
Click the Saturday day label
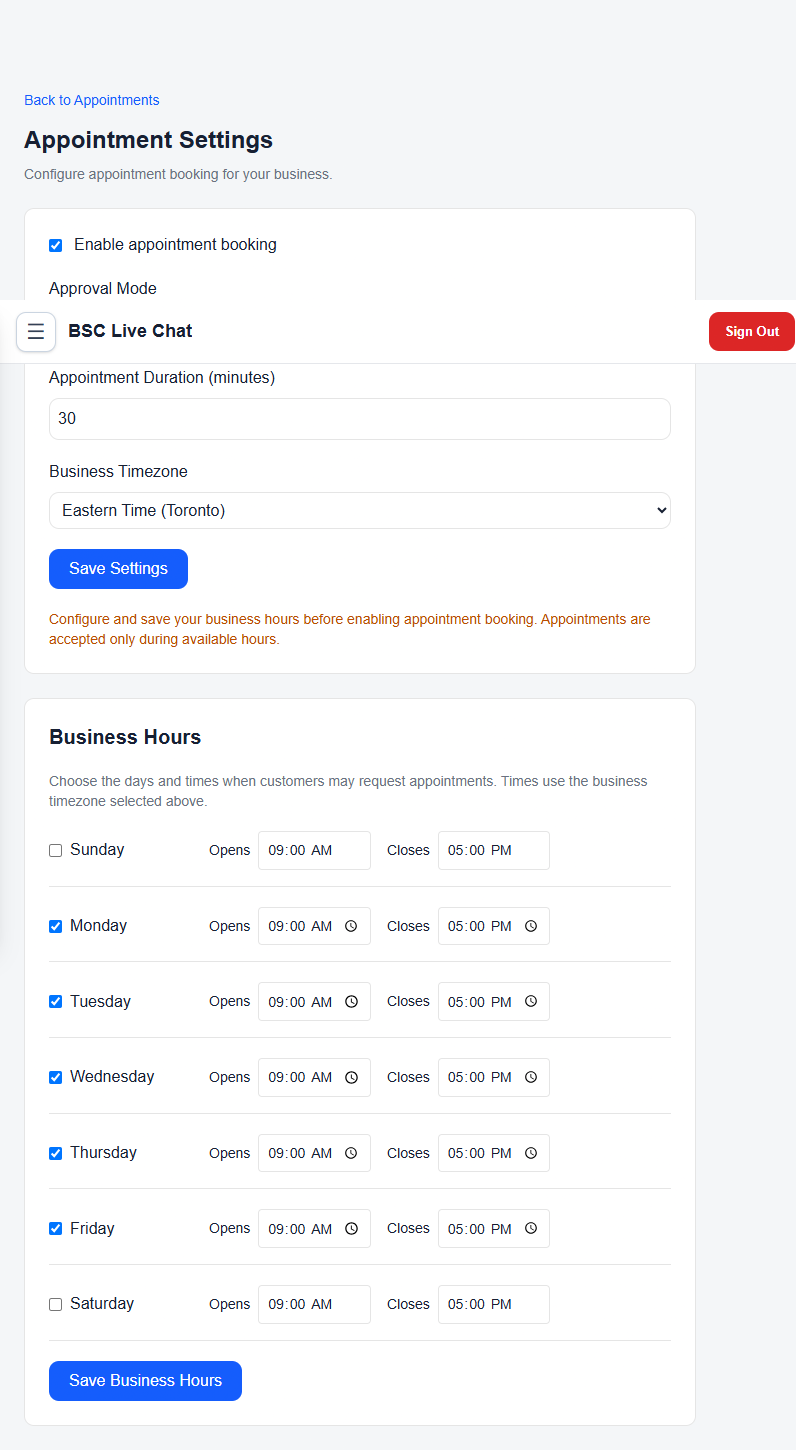coord(102,1304)
